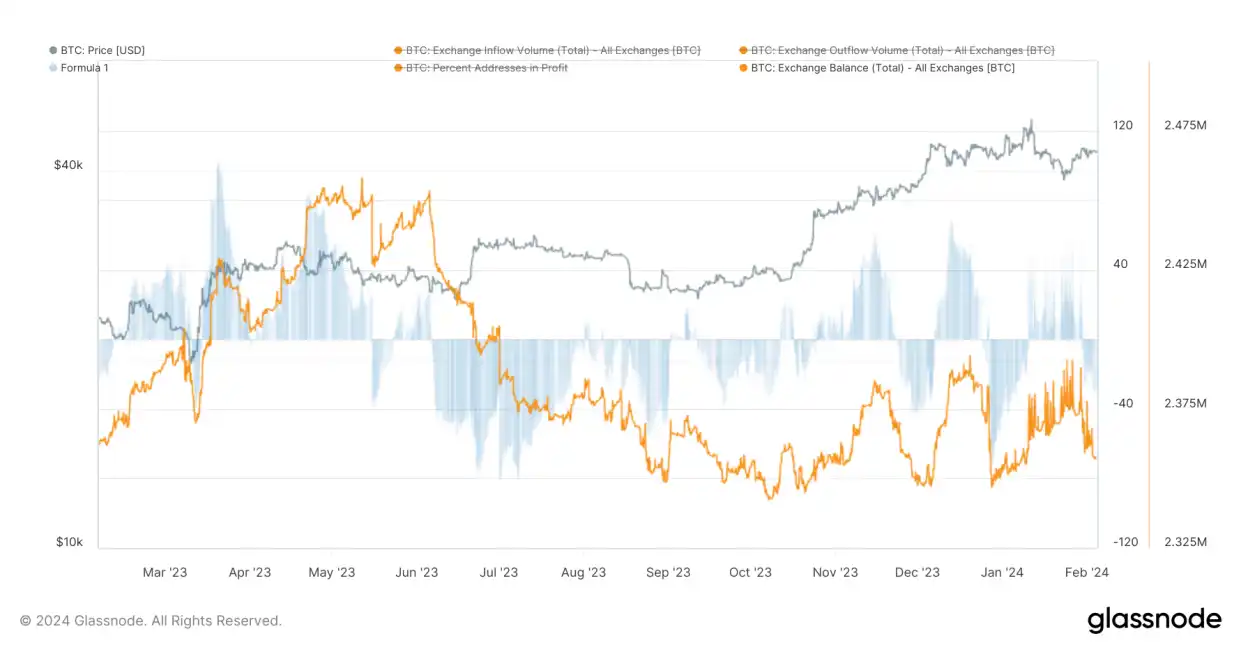Click the -120 value on right axis

tap(1123, 542)
